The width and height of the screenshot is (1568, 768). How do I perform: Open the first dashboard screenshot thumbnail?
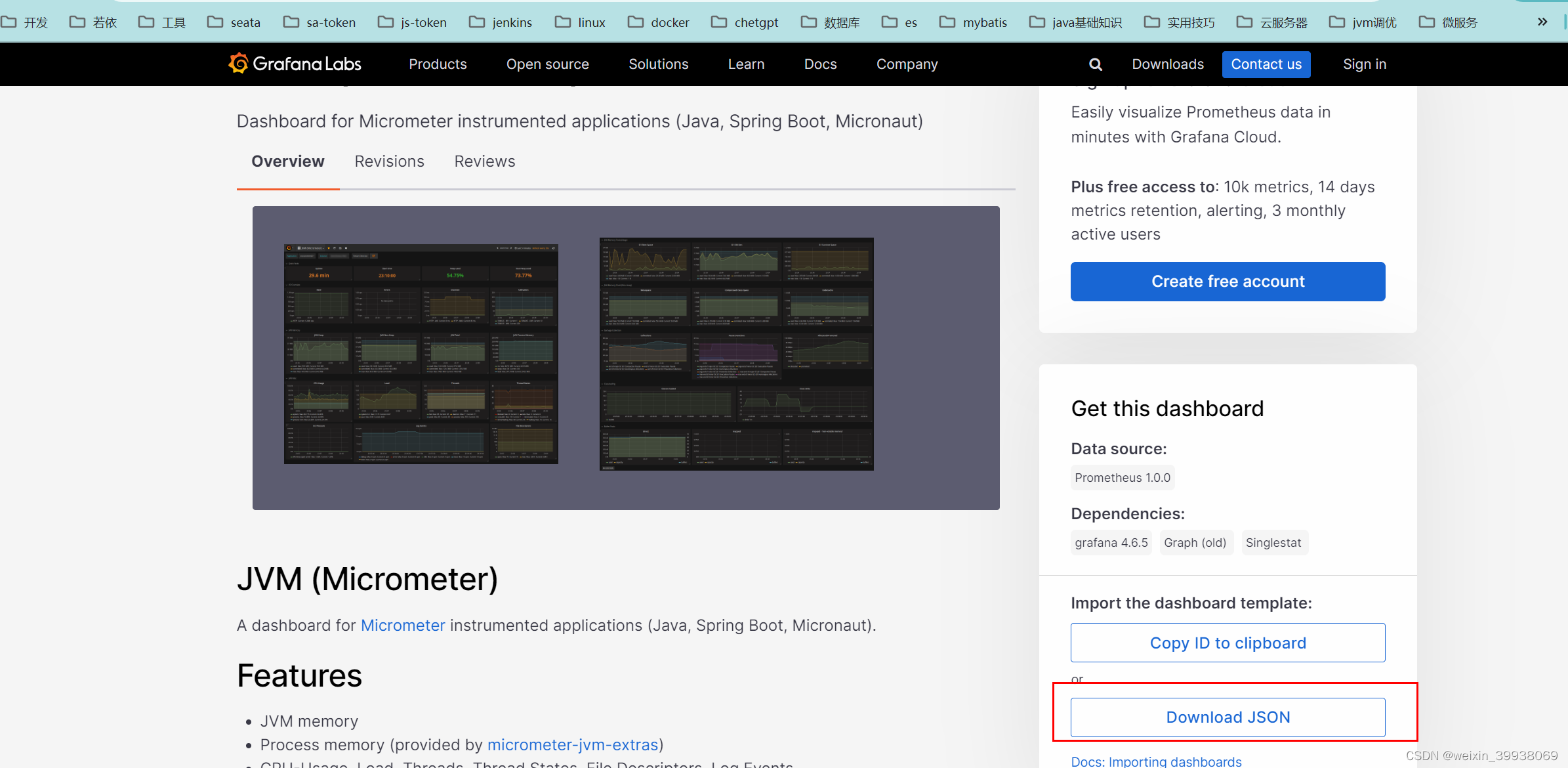(x=421, y=354)
